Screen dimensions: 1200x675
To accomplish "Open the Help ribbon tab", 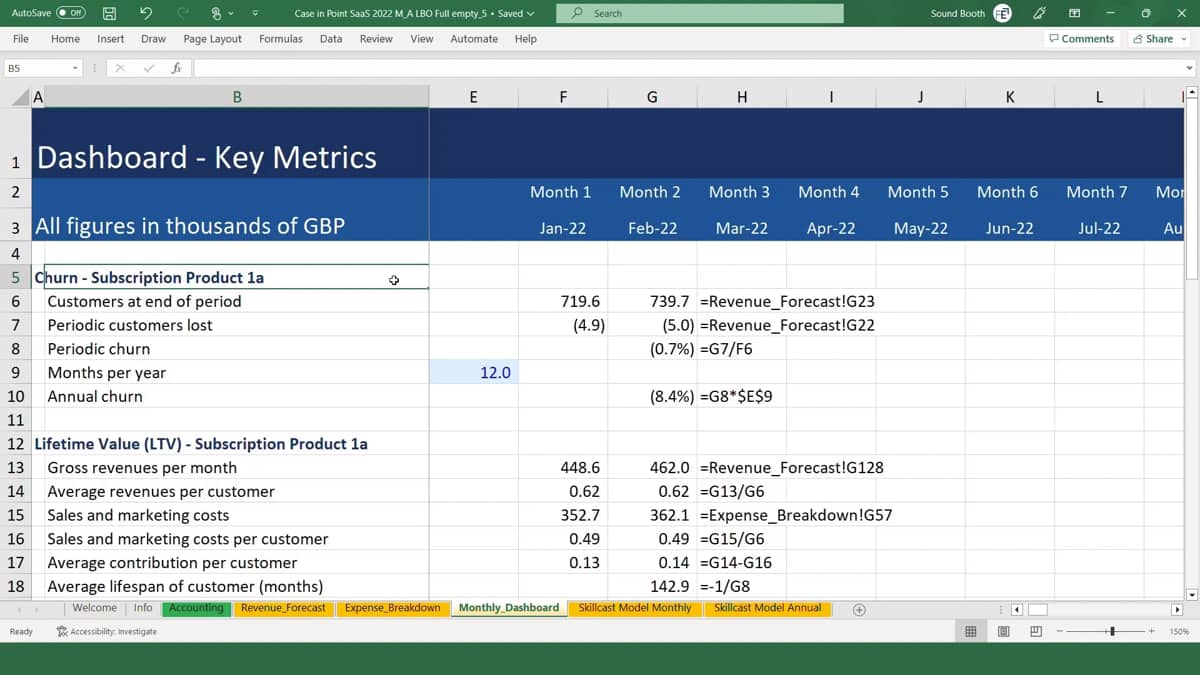I will pyautogui.click(x=526, y=39).
